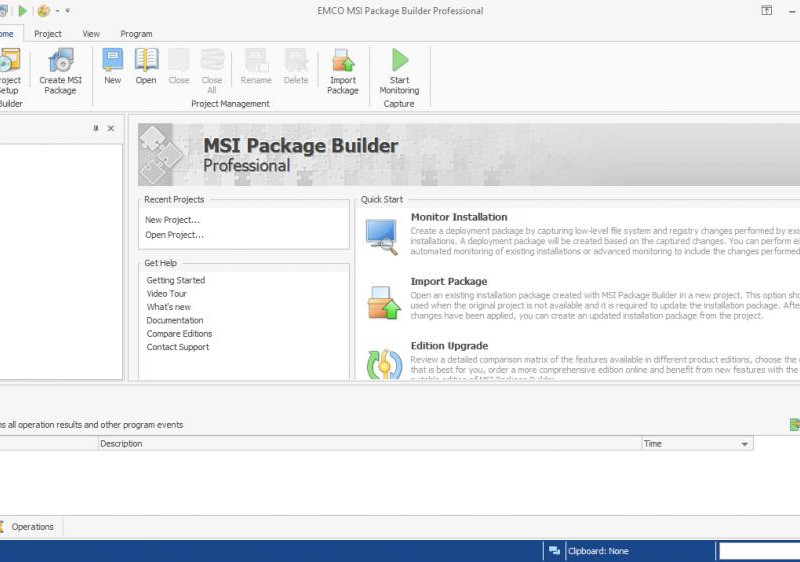800x562 pixels.
Task: Open the What's new link
Action: tap(169, 306)
